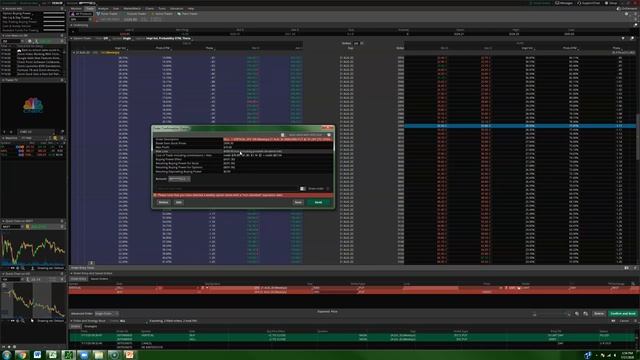Switch to the Analyze tab

[x=103, y=9]
